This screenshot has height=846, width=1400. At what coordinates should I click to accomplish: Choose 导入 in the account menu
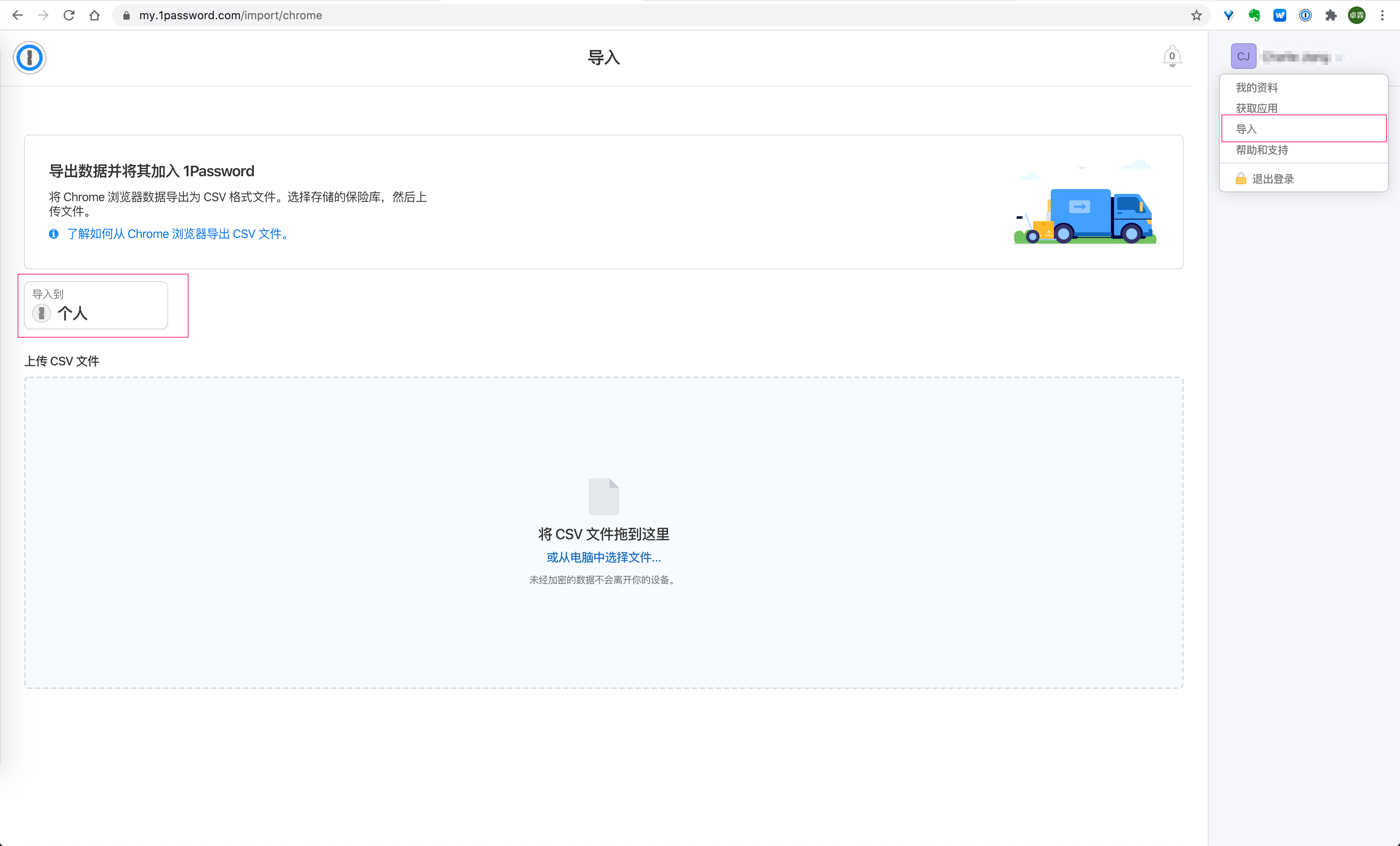pos(1304,129)
